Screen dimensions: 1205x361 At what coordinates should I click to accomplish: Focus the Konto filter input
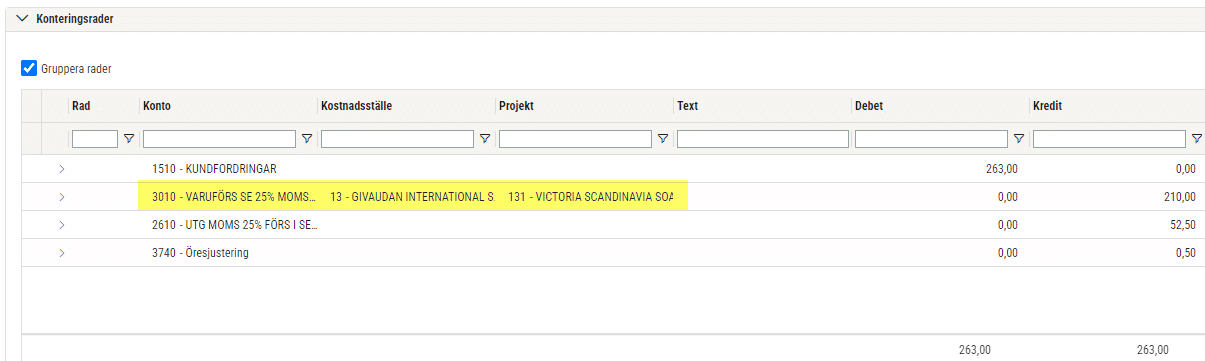219,139
